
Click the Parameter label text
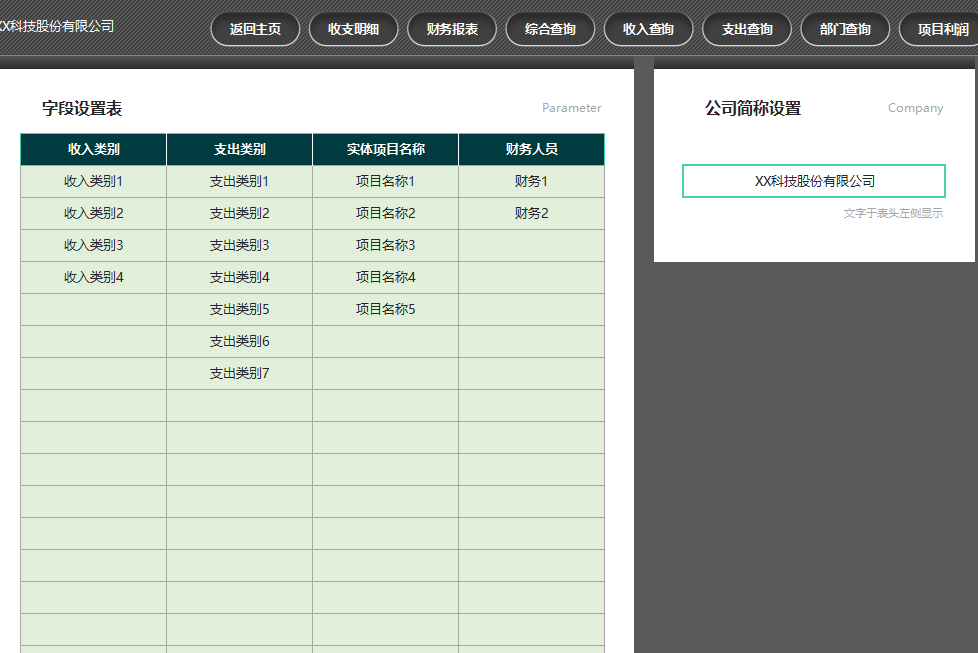point(571,108)
